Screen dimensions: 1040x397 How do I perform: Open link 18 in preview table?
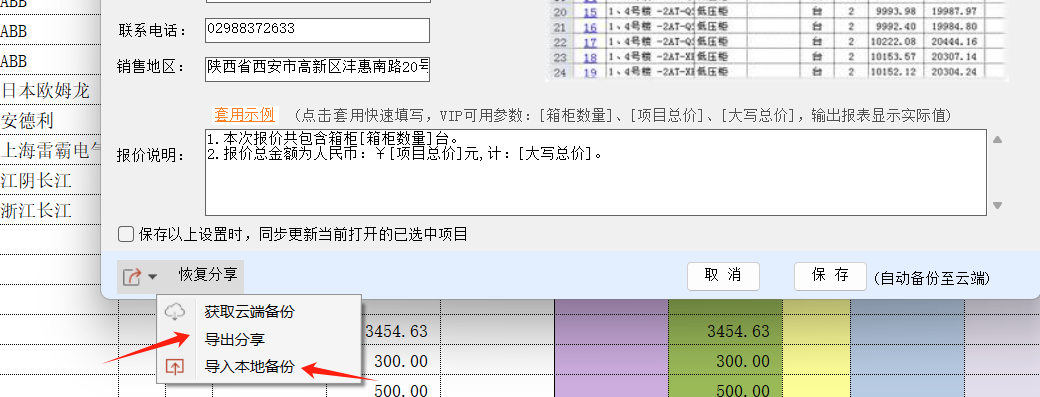point(590,58)
